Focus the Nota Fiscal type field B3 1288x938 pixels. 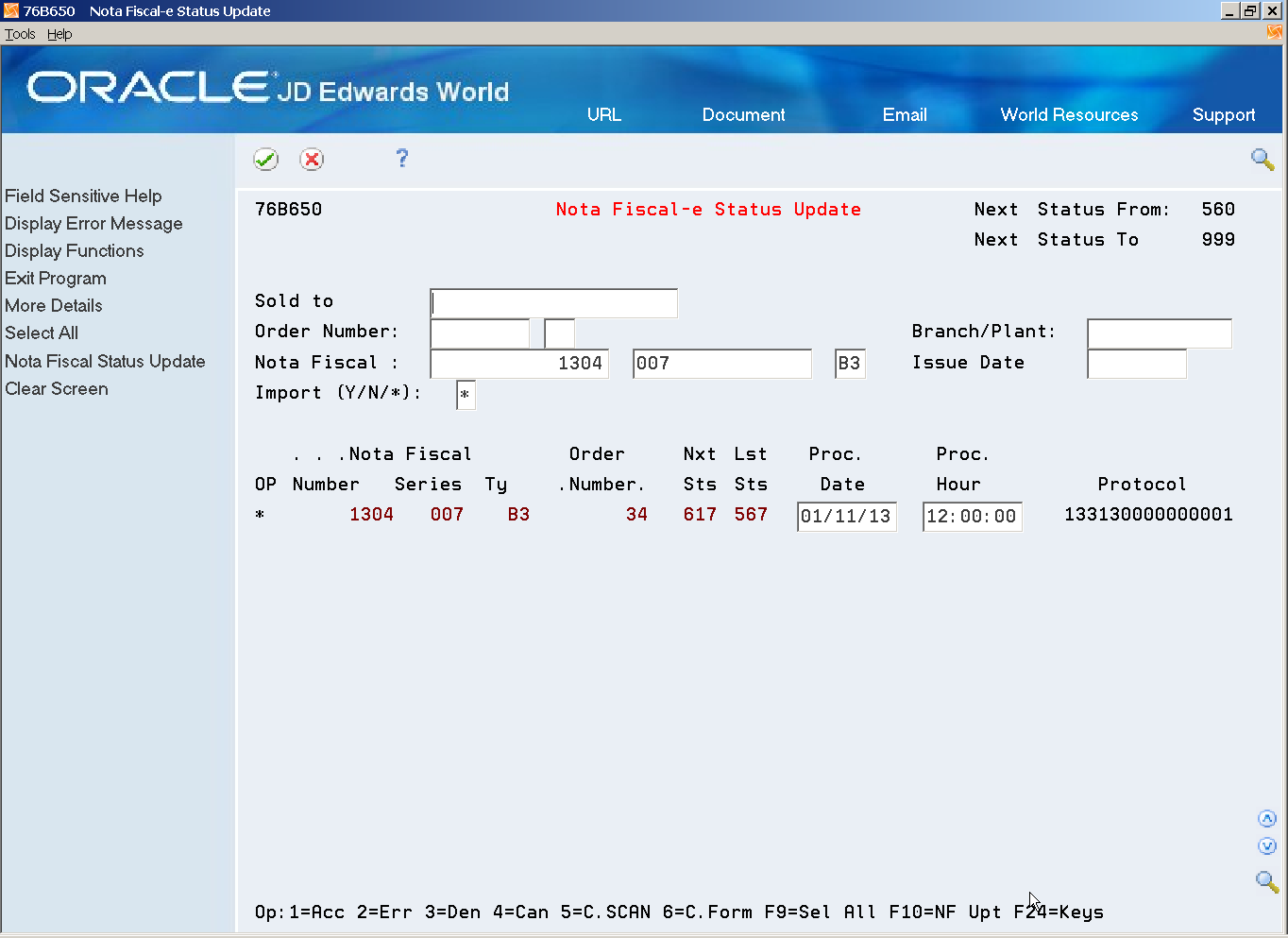point(850,364)
